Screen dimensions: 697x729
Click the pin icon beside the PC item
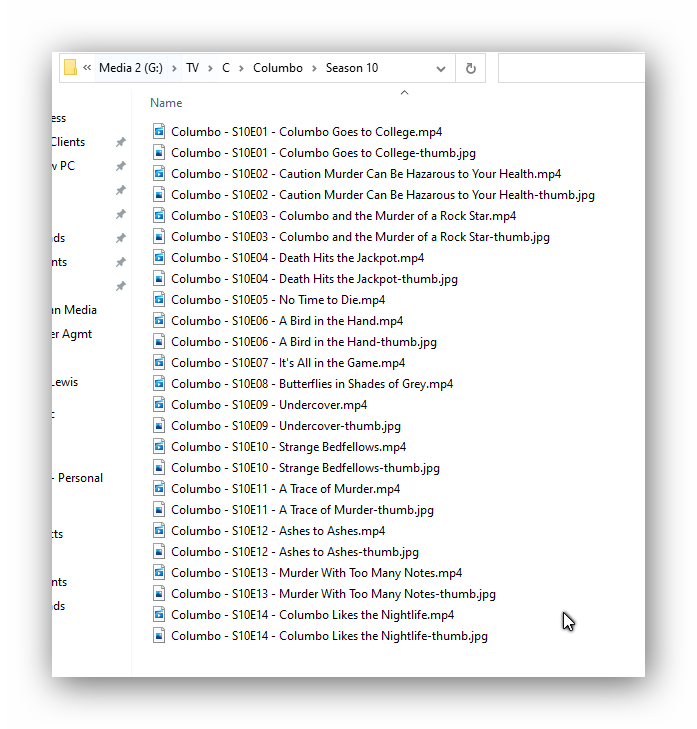[120, 166]
